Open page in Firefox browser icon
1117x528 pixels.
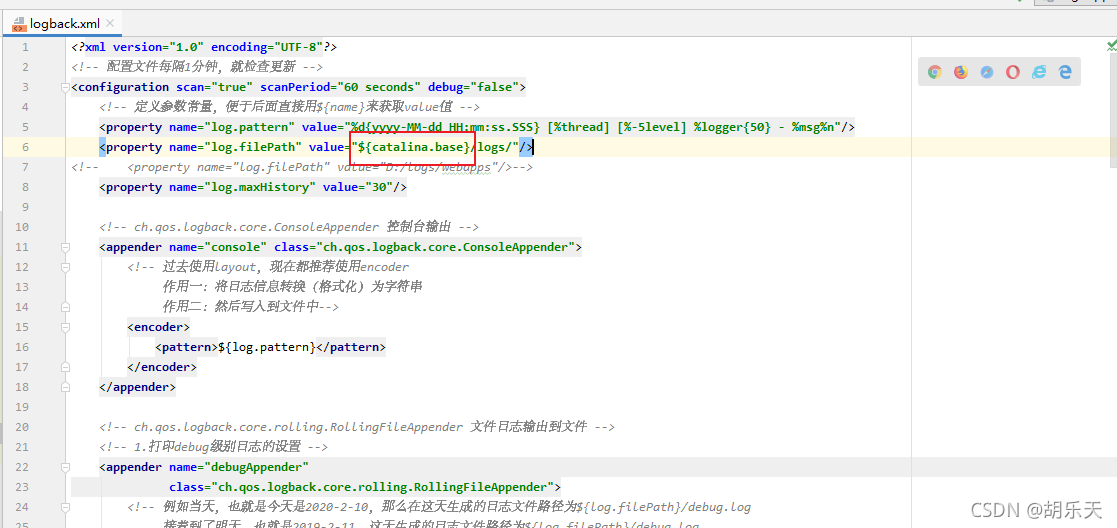pos(961,72)
